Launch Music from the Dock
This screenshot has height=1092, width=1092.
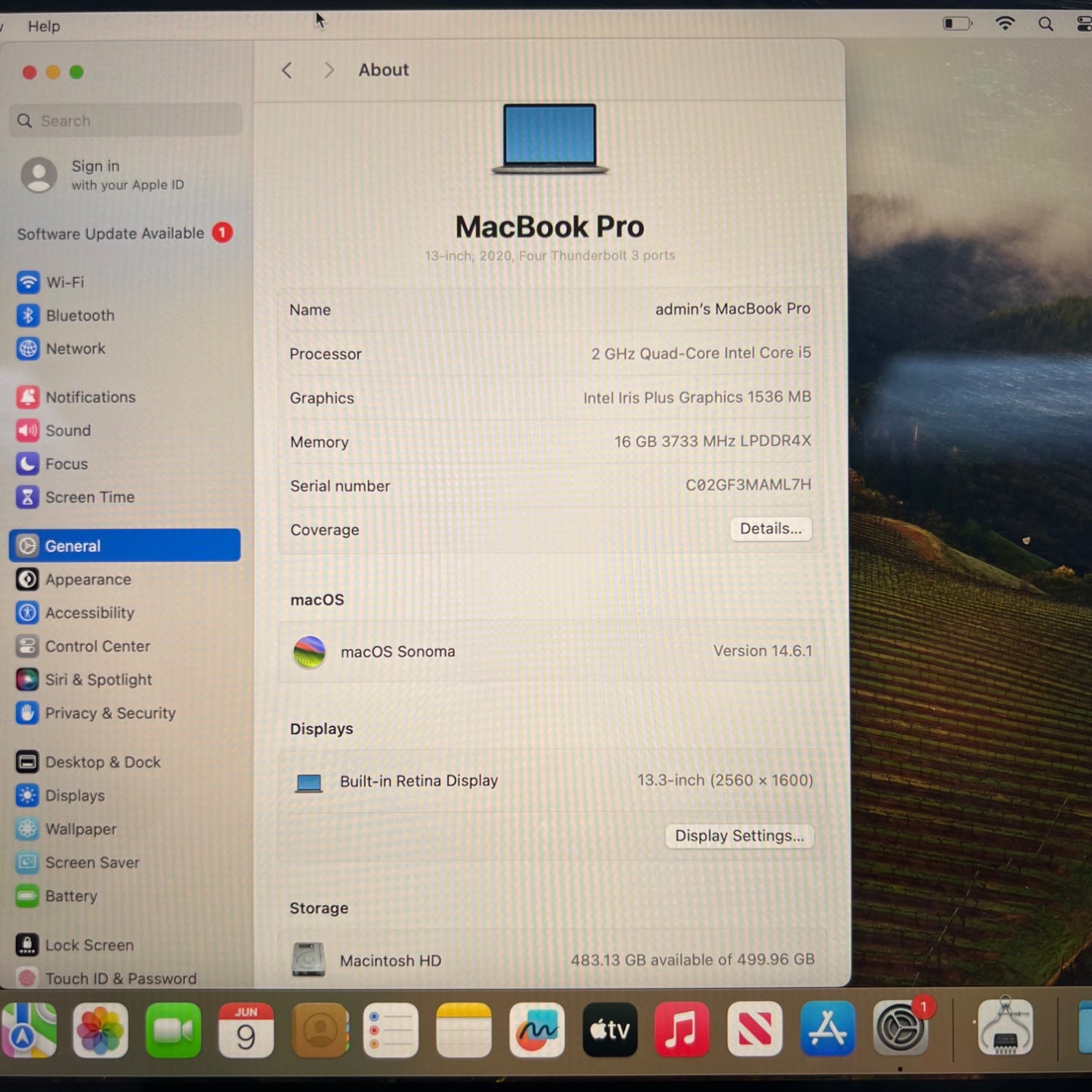coord(682,1029)
